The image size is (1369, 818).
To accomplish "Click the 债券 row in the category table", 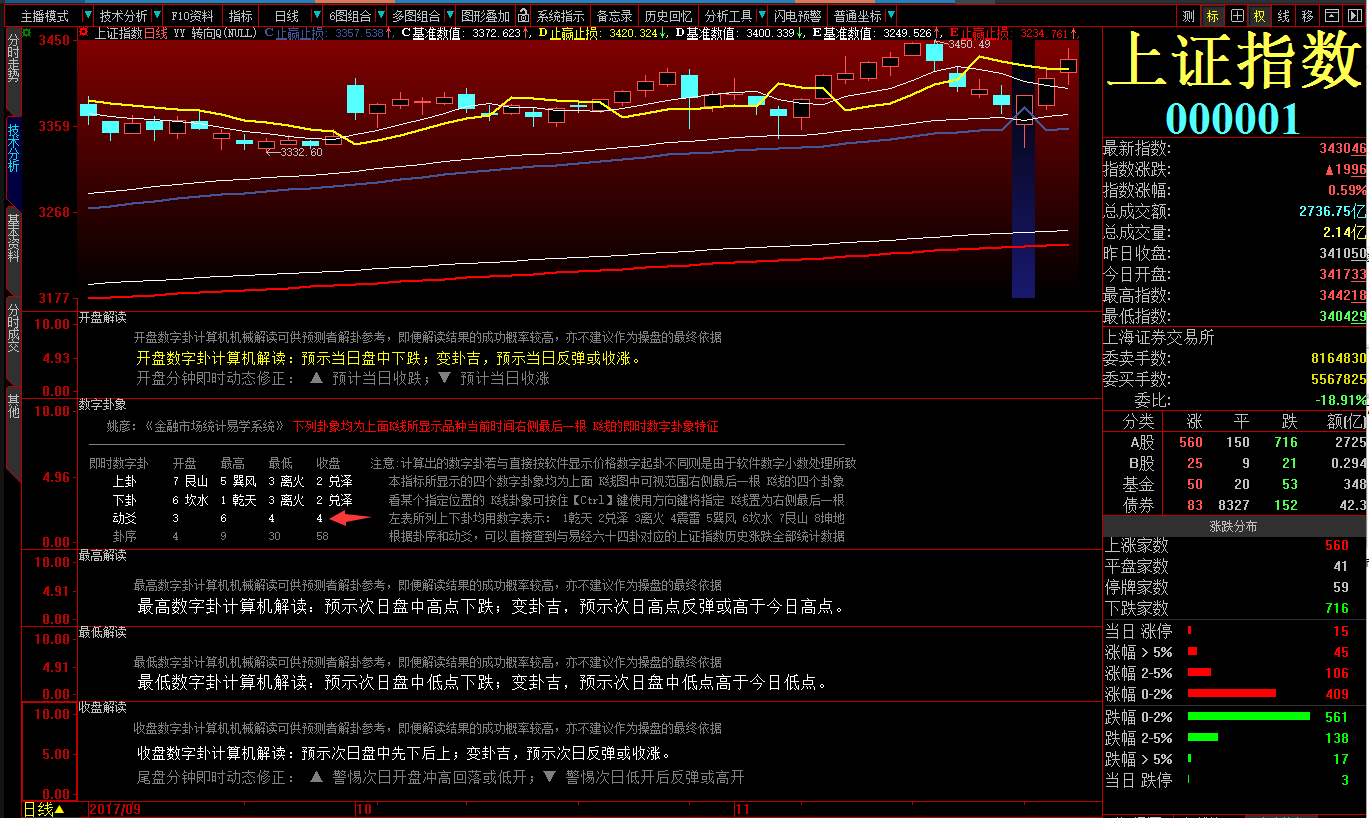I will 1235,505.
